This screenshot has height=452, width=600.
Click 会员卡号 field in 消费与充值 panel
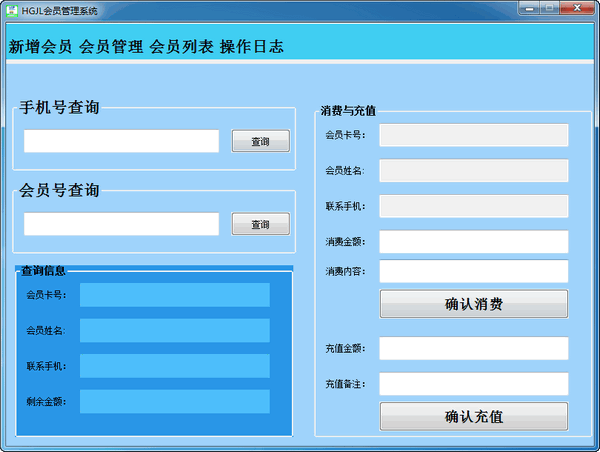coord(473,135)
